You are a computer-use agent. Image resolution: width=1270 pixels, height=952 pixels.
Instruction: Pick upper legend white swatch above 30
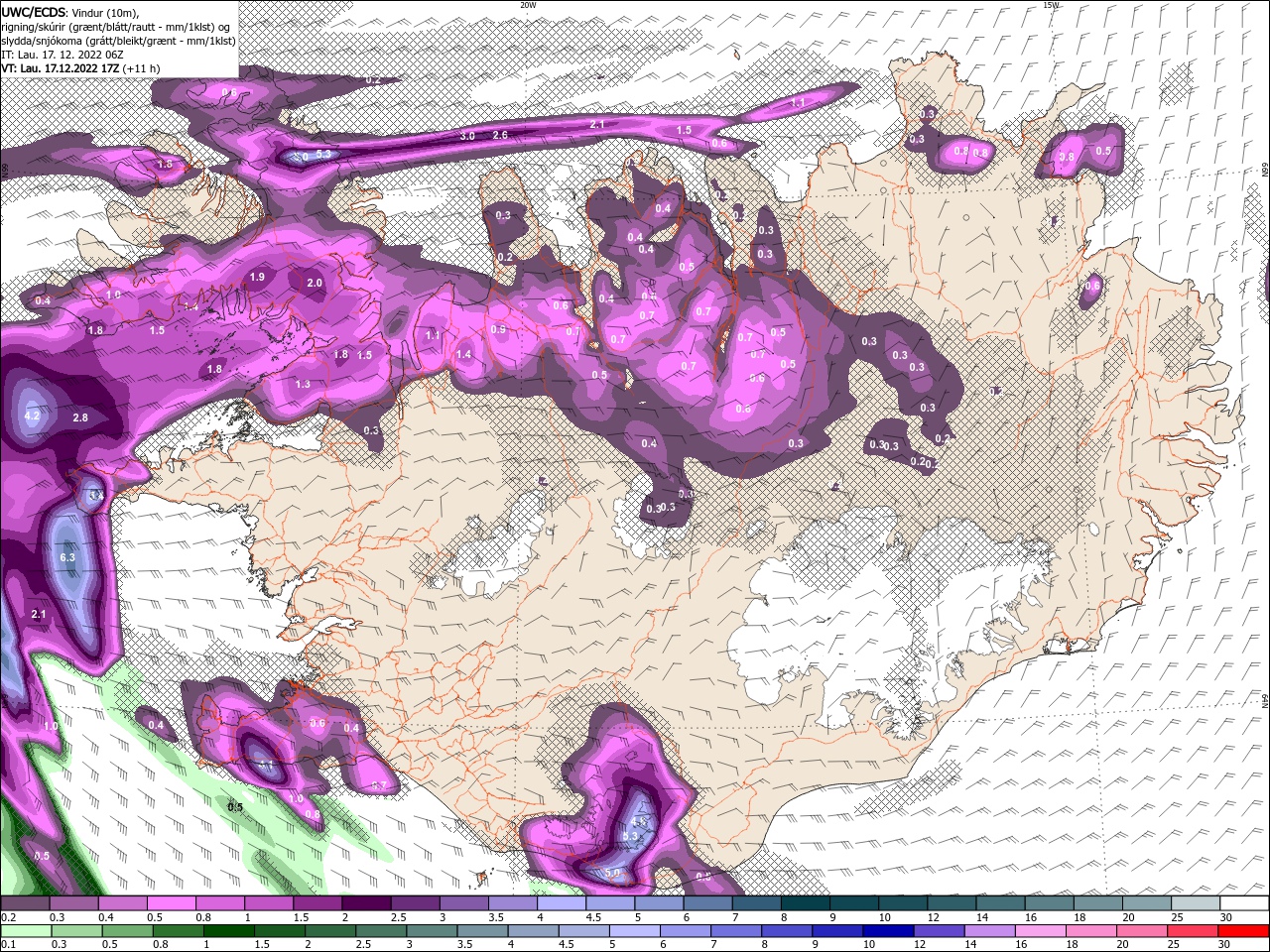tap(1244, 903)
